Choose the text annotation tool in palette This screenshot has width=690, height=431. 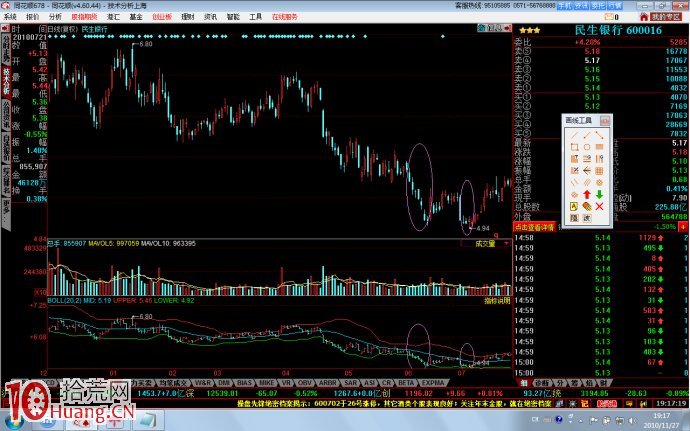(x=572, y=206)
